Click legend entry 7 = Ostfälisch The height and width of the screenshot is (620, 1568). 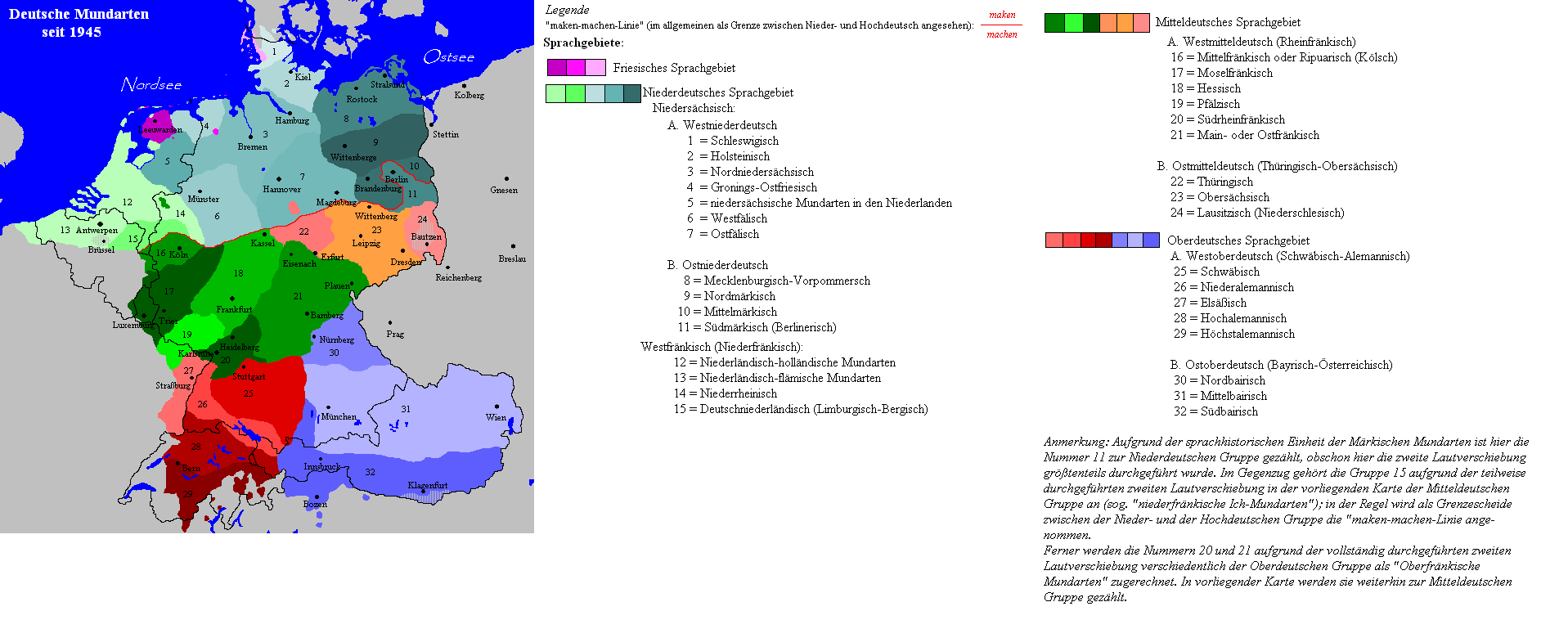click(722, 234)
